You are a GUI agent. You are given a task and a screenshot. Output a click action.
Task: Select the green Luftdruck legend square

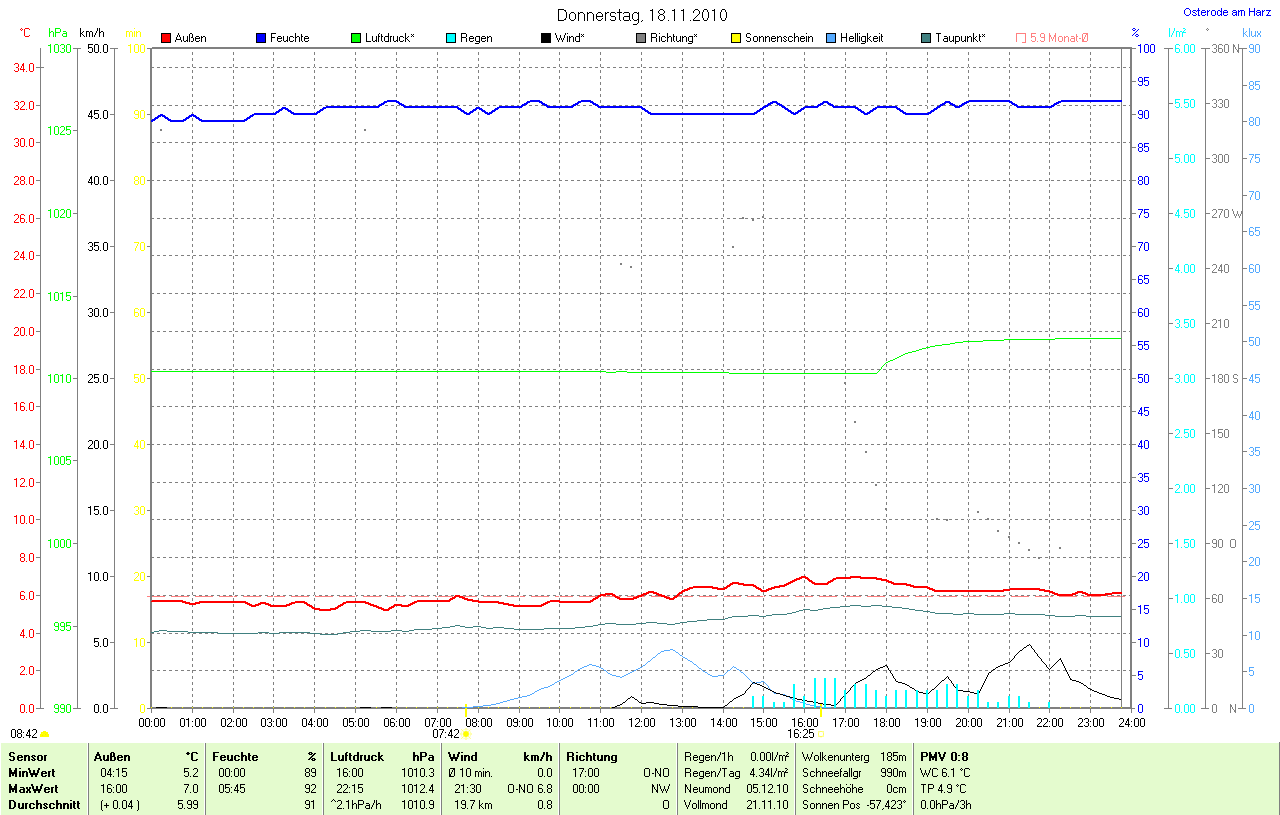click(x=356, y=38)
